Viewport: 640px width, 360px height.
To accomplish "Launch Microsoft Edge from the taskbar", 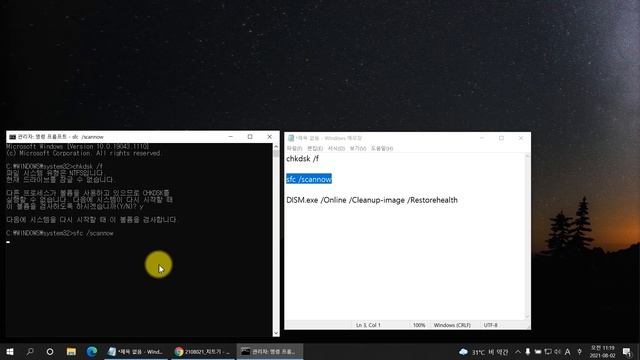I will pyautogui.click(x=92, y=351).
